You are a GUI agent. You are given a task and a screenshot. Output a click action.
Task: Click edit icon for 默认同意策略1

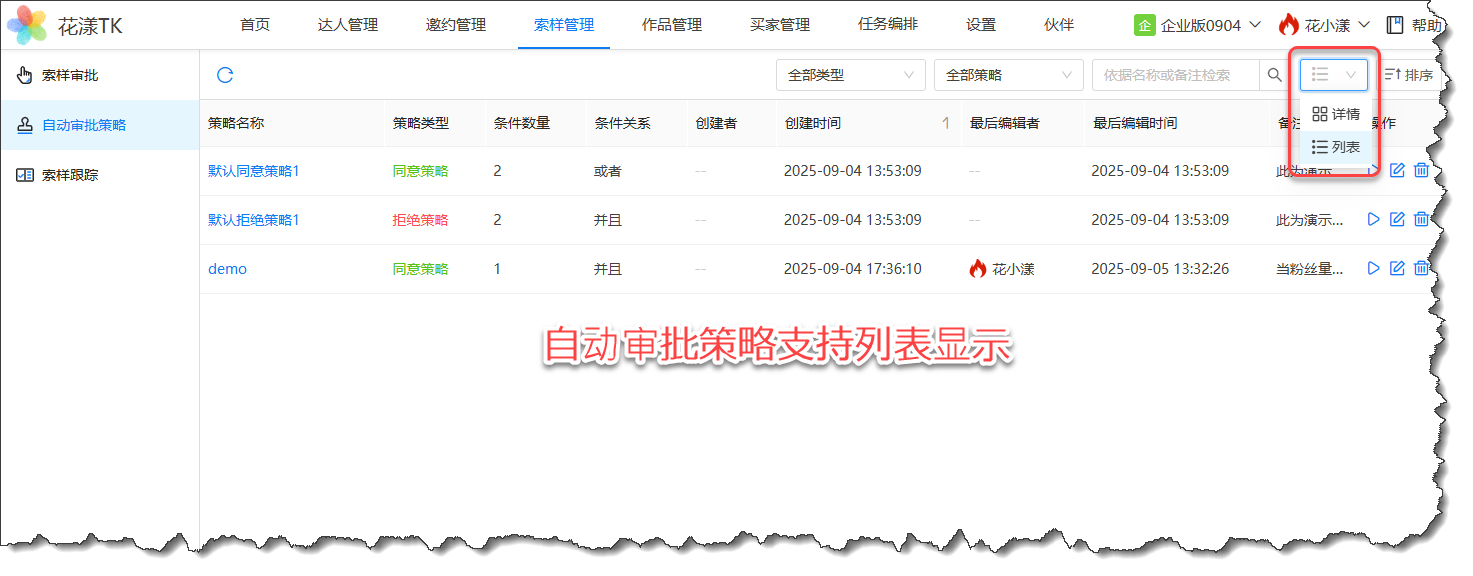[1397, 171]
